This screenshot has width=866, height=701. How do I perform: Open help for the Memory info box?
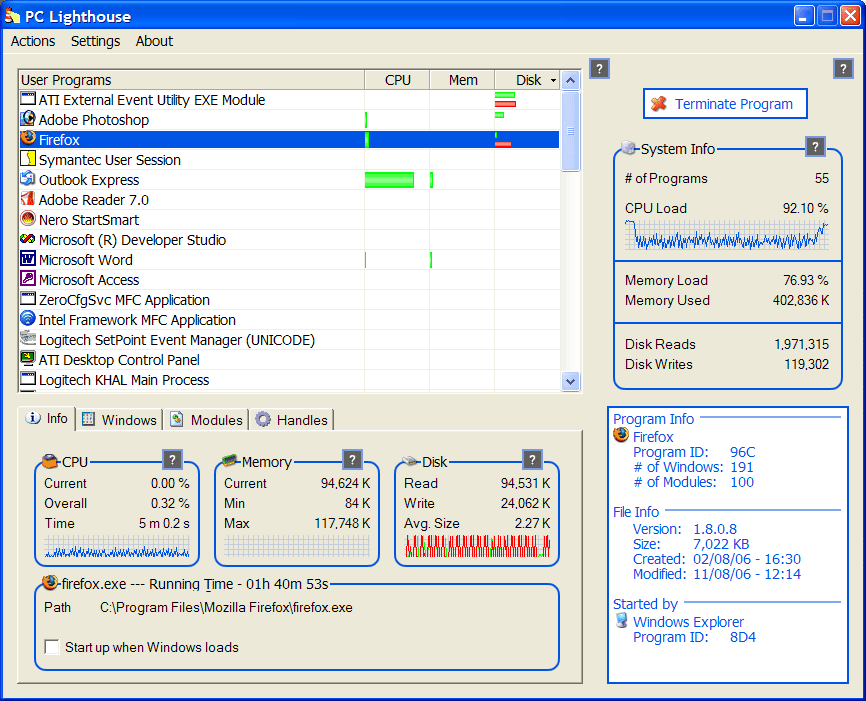tap(352, 460)
